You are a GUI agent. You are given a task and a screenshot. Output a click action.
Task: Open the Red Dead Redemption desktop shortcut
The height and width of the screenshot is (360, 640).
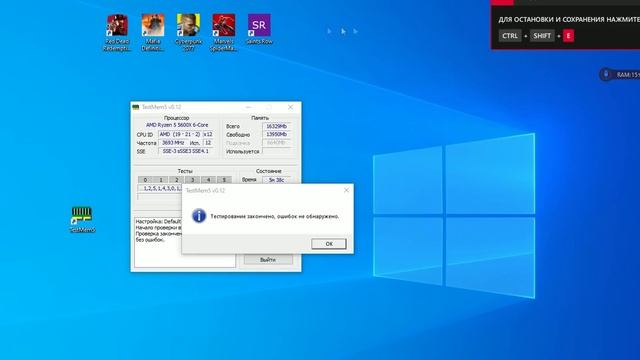point(117,32)
